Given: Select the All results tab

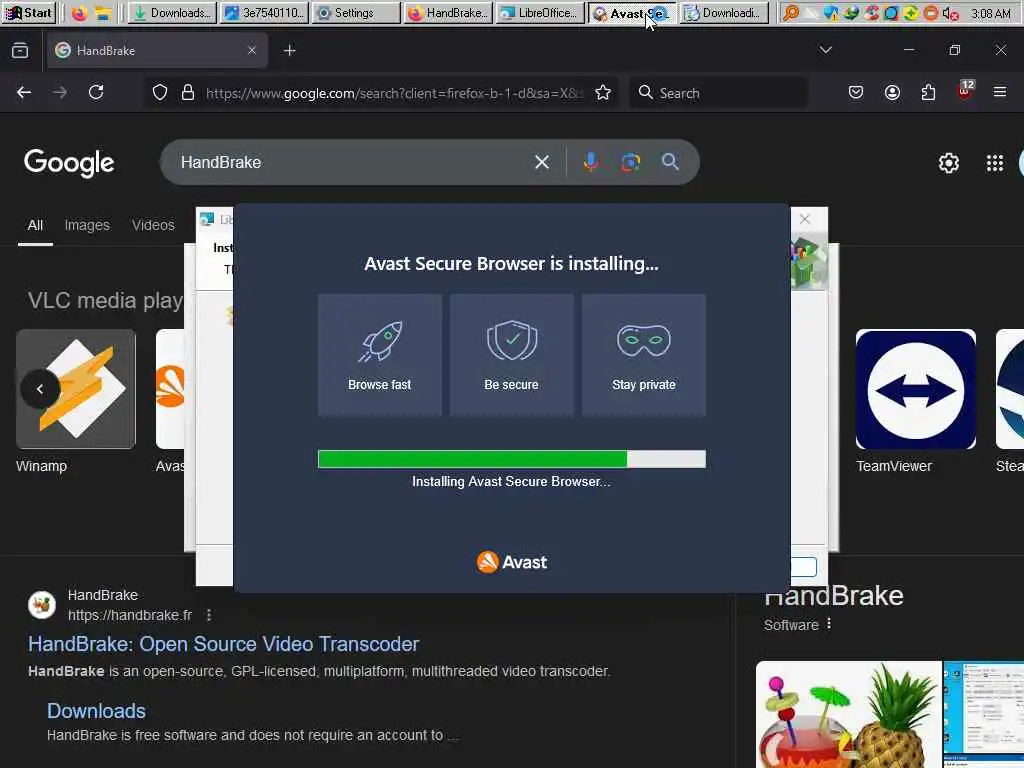Looking at the screenshot, I should point(35,225).
